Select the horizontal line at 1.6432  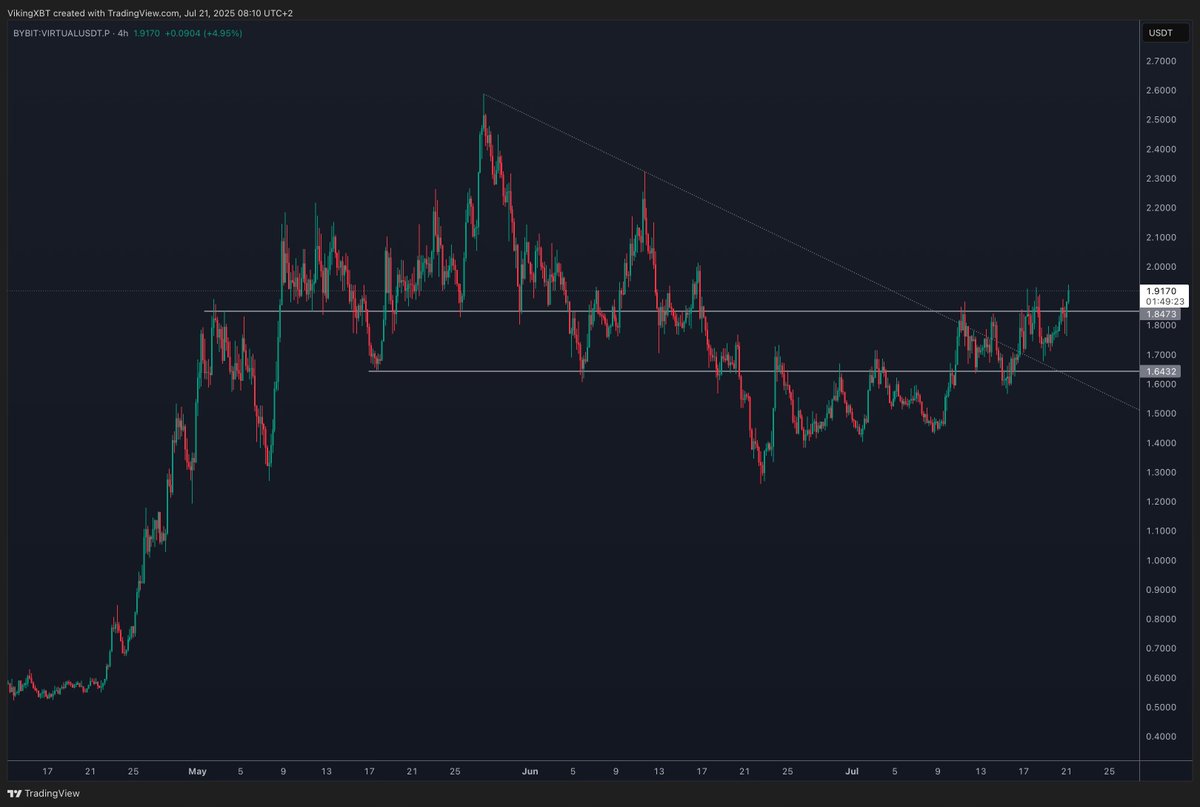point(754,371)
